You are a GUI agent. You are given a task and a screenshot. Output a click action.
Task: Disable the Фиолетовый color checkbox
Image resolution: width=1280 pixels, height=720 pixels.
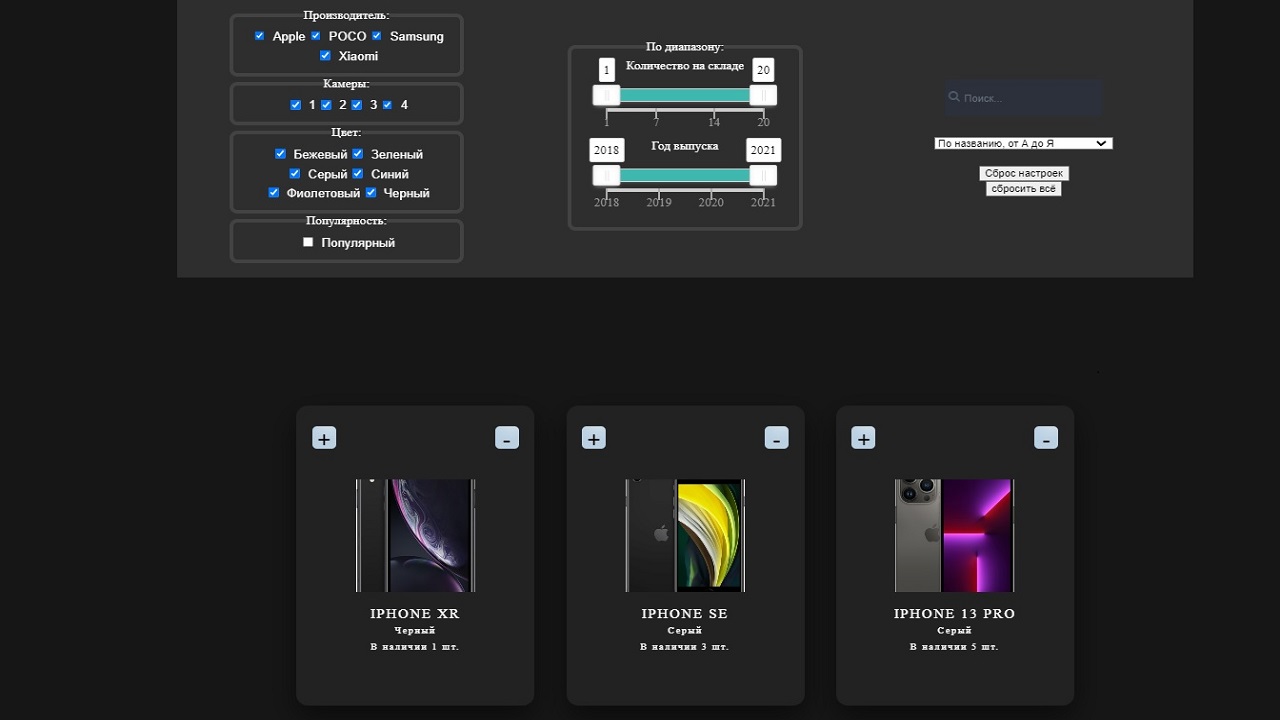[274, 193]
